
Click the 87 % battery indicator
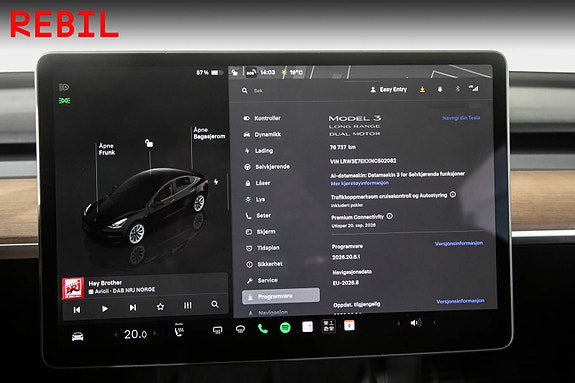coord(209,73)
